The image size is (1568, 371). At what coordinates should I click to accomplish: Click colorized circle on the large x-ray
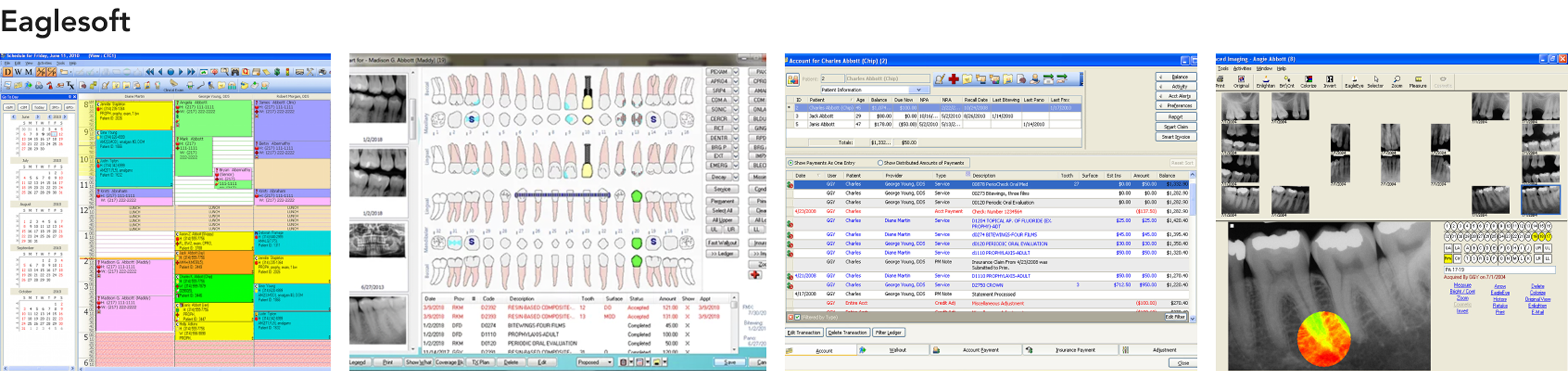point(1324,339)
